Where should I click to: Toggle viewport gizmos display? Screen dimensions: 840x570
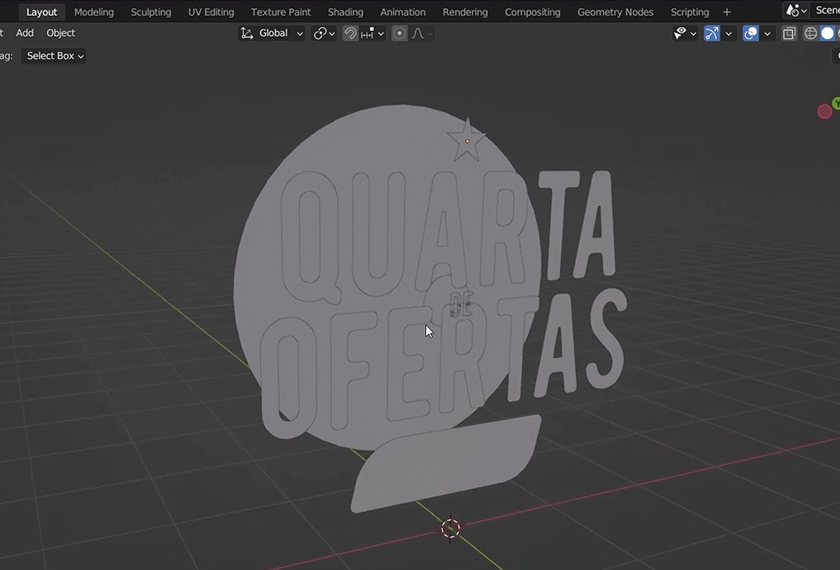pos(712,33)
